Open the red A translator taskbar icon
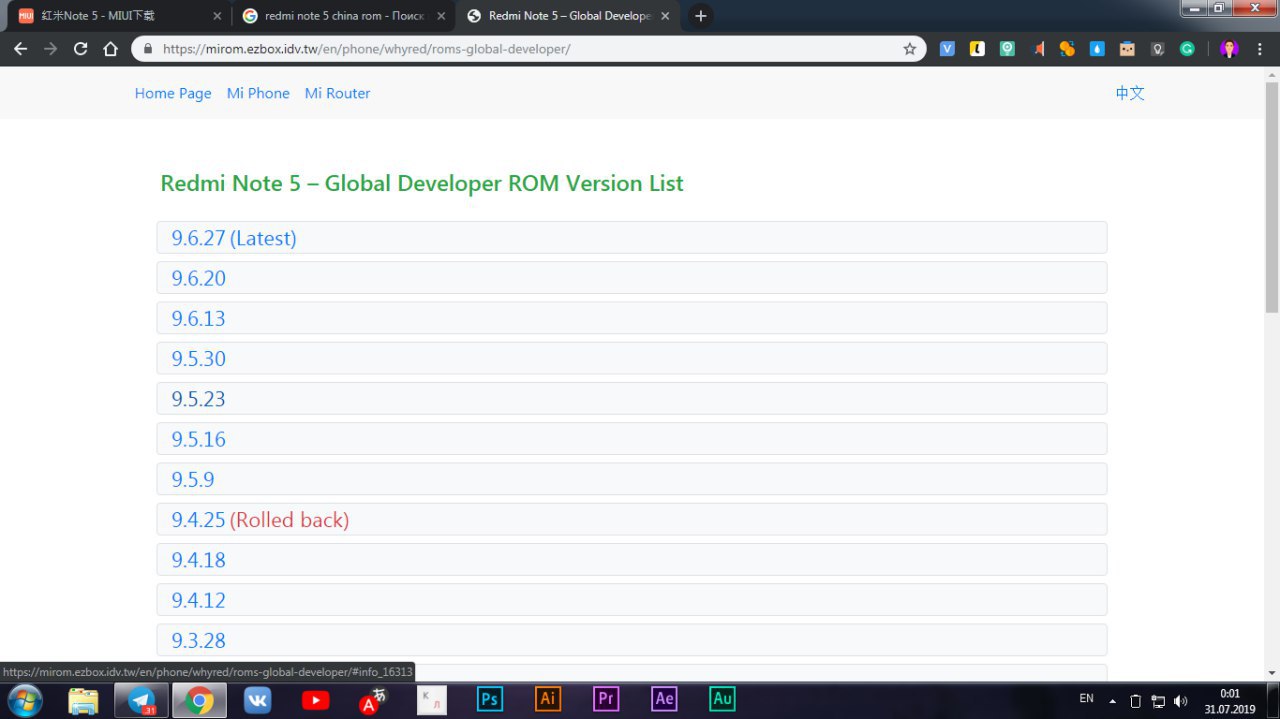The image size is (1280, 719). tap(373, 700)
